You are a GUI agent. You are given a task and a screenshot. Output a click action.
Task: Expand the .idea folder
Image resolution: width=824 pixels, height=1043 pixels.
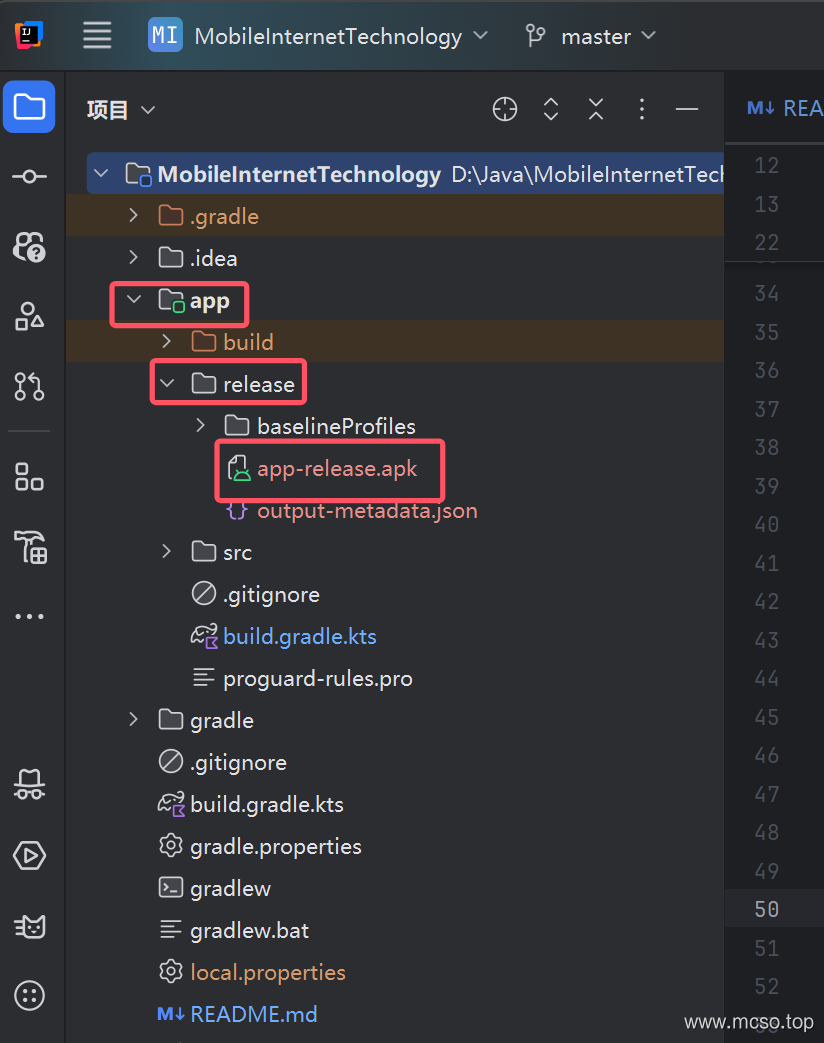pos(134,257)
